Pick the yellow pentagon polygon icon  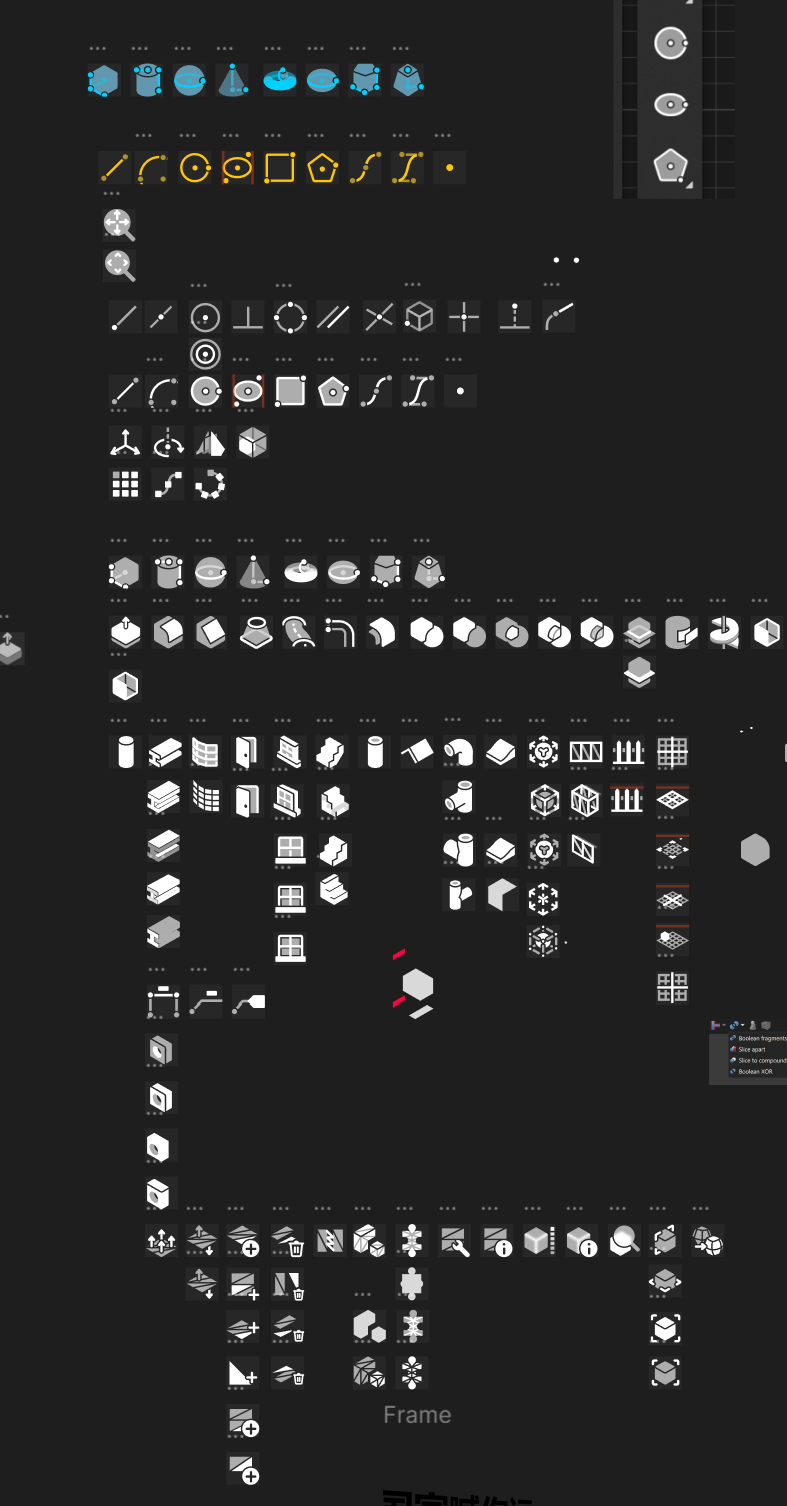click(322, 168)
